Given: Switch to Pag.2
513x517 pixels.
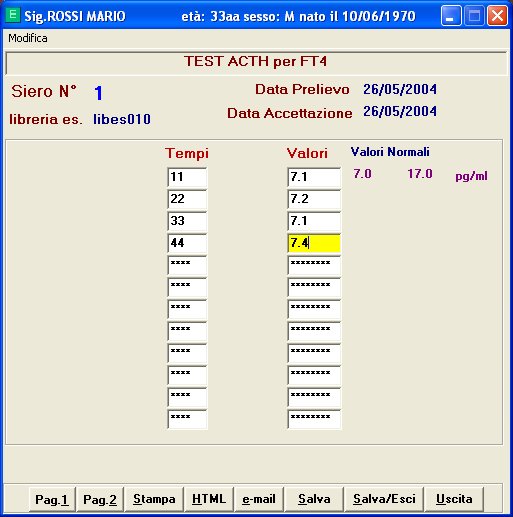Looking at the screenshot, I should click(x=100, y=499).
